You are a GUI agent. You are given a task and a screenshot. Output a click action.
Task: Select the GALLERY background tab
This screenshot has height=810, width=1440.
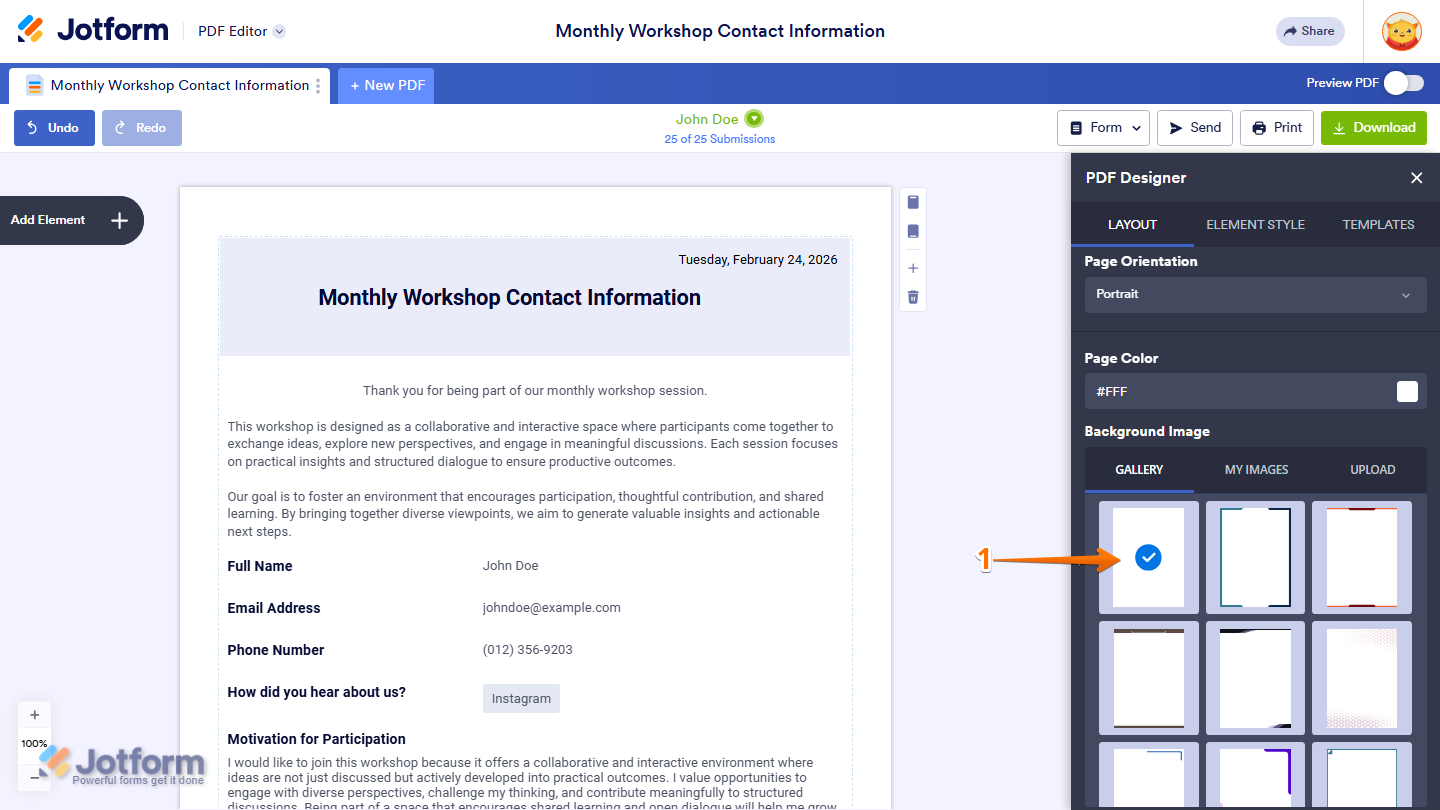tap(1139, 470)
